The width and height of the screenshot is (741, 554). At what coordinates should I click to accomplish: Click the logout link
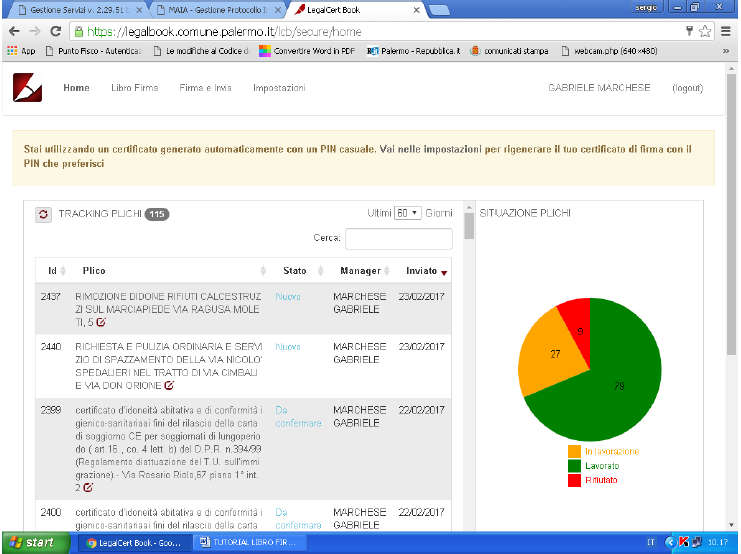[x=688, y=88]
